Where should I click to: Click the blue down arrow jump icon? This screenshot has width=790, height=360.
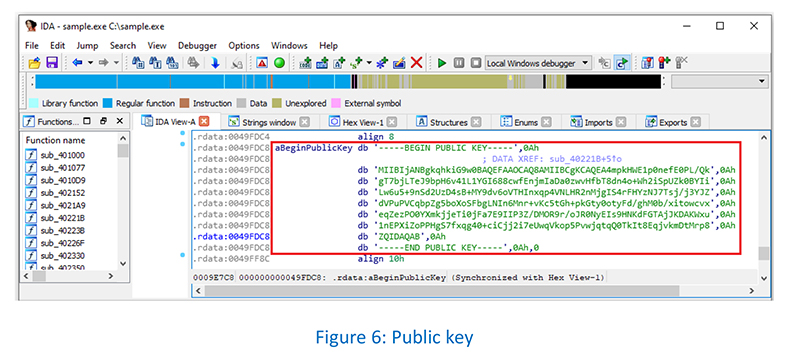pyautogui.click(x=215, y=63)
